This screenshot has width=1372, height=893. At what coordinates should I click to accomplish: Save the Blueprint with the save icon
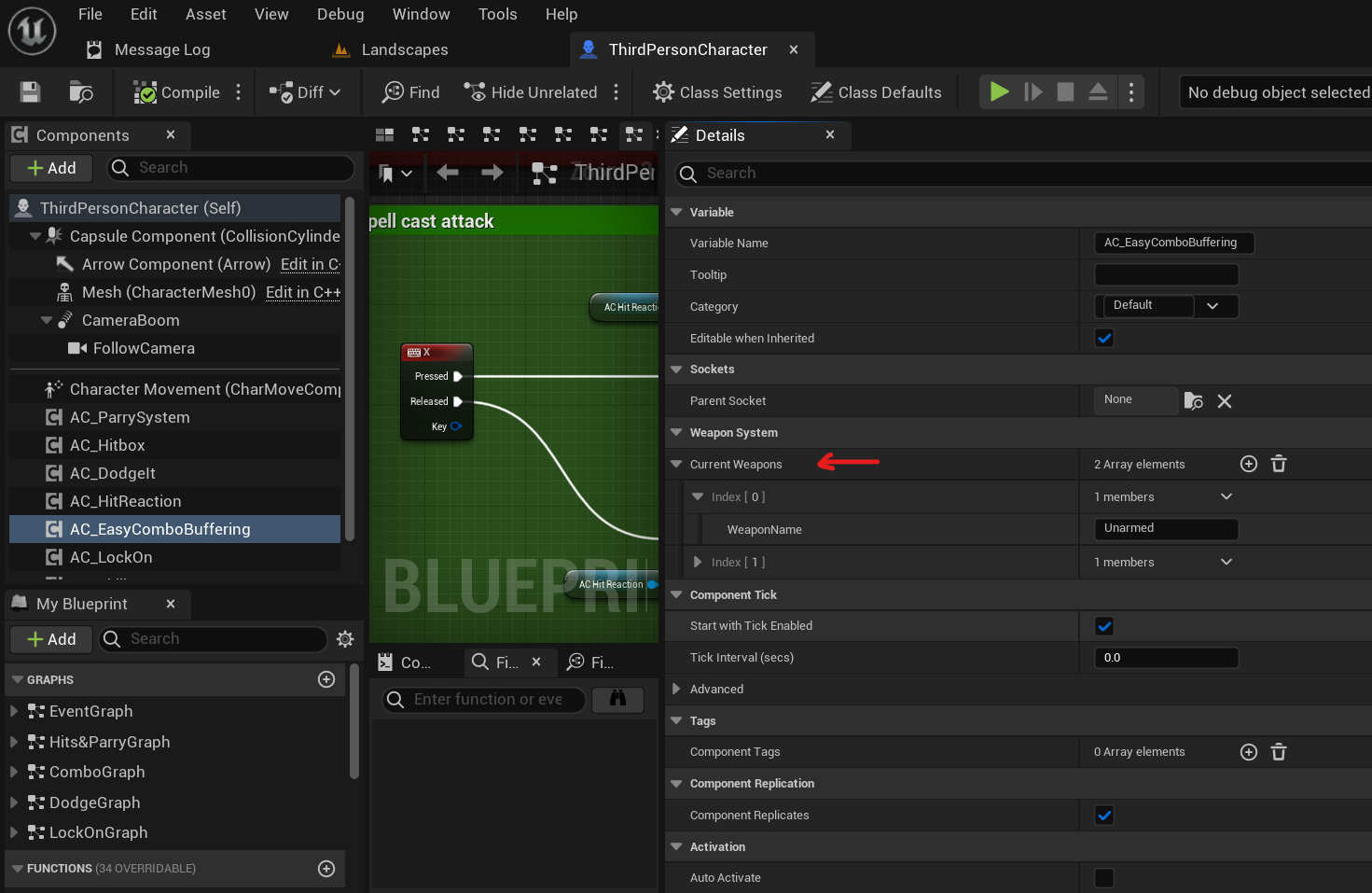click(x=29, y=91)
